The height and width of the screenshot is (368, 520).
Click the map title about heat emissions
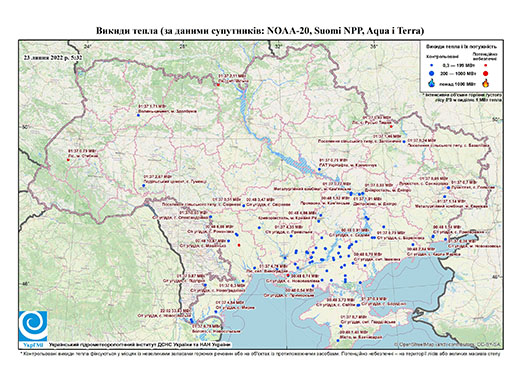[260, 31]
